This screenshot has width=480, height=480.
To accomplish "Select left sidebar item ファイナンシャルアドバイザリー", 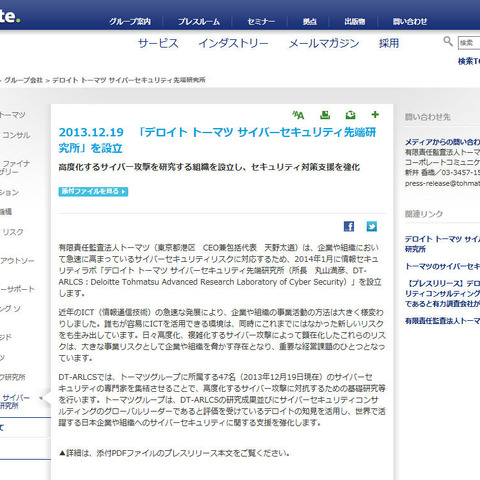I will pos(15,168).
